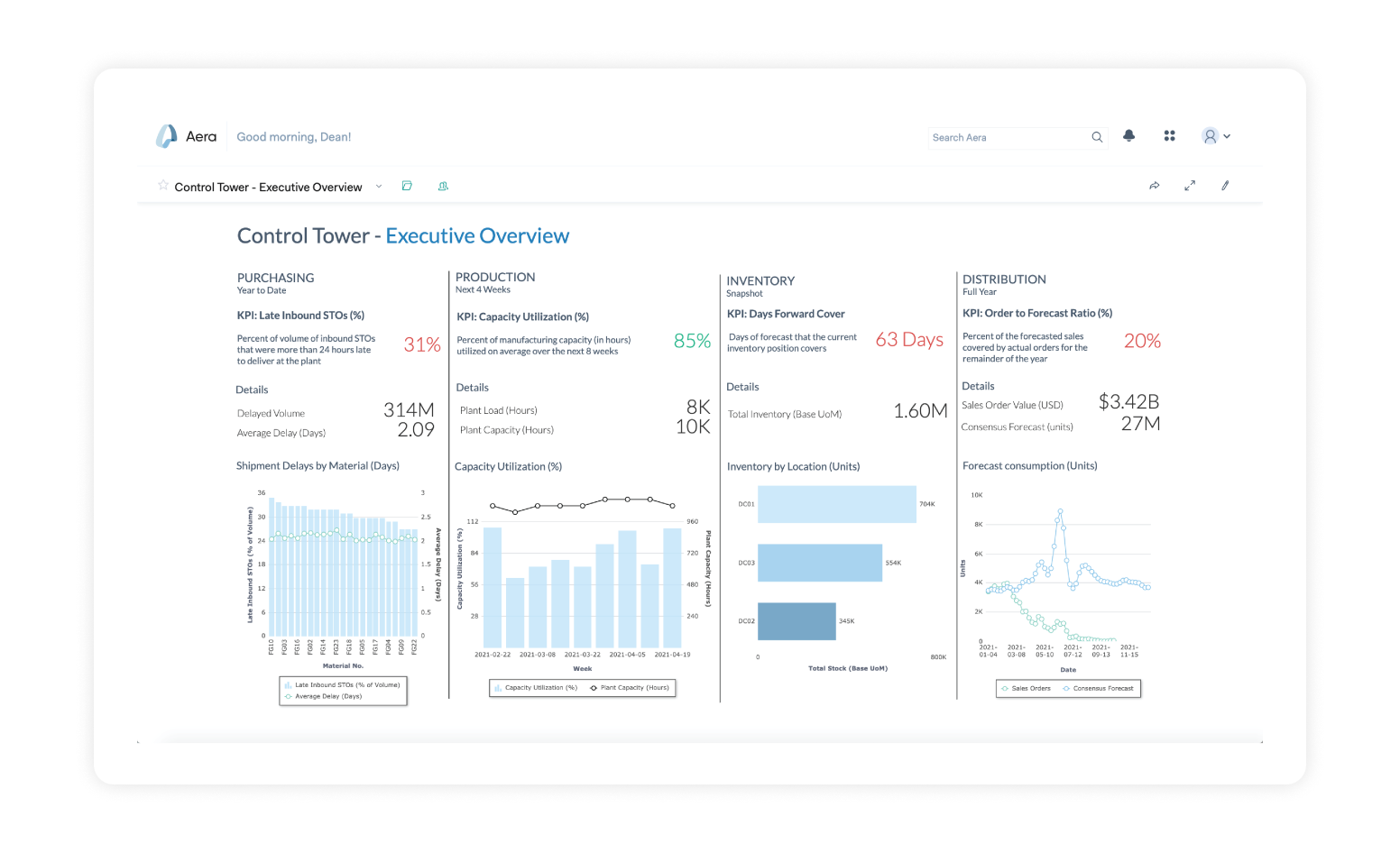Click the DC01 inventory bar
Screen dimensions: 1400x853
tap(837, 504)
